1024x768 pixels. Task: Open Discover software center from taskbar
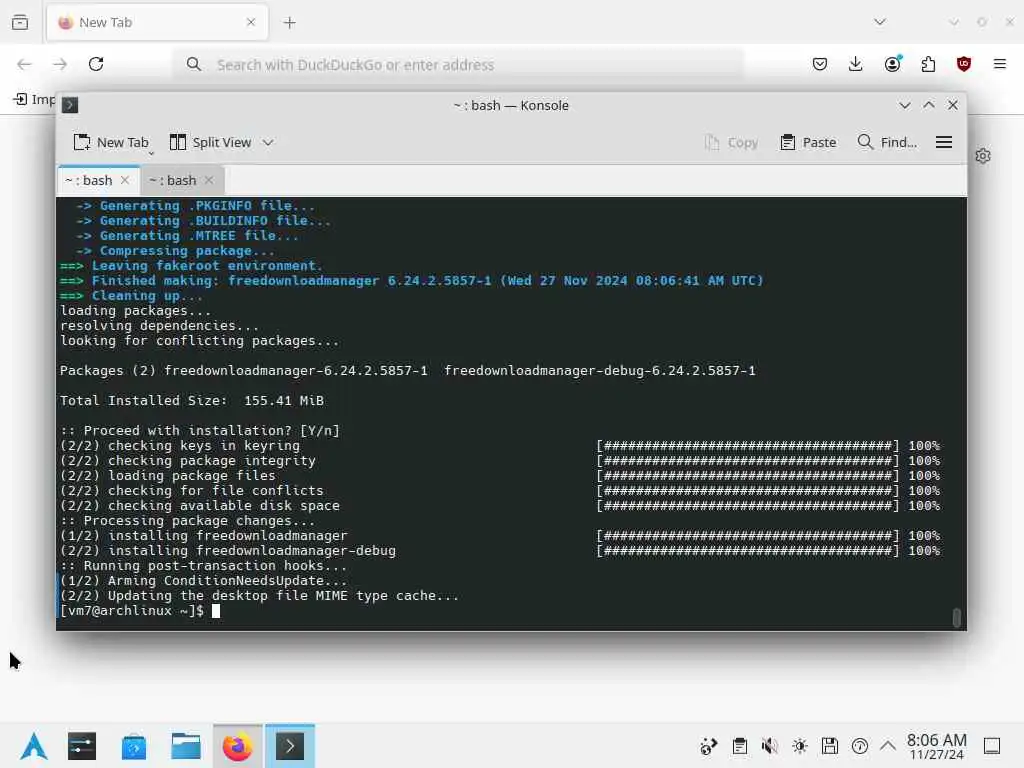click(134, 746)
